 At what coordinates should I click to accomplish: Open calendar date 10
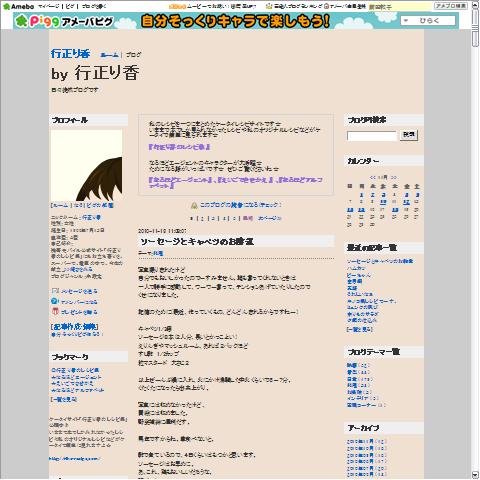(x=383, y=202)
